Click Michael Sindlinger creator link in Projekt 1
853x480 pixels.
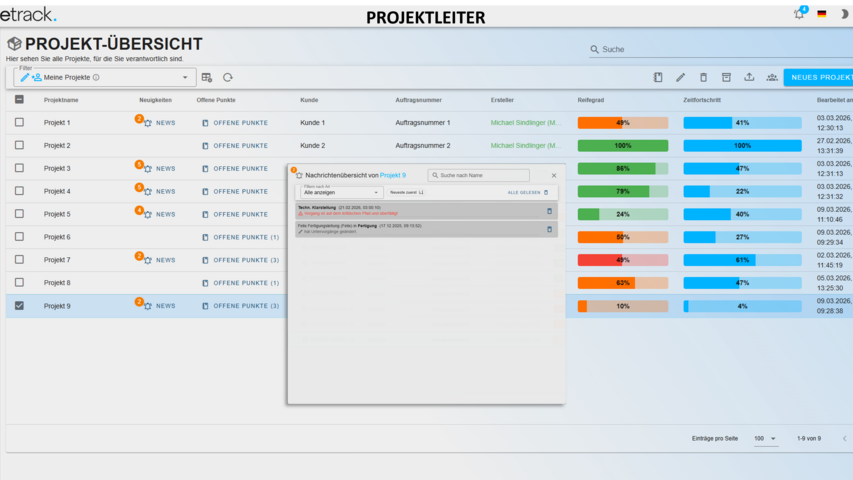click(x=526, y=123)
